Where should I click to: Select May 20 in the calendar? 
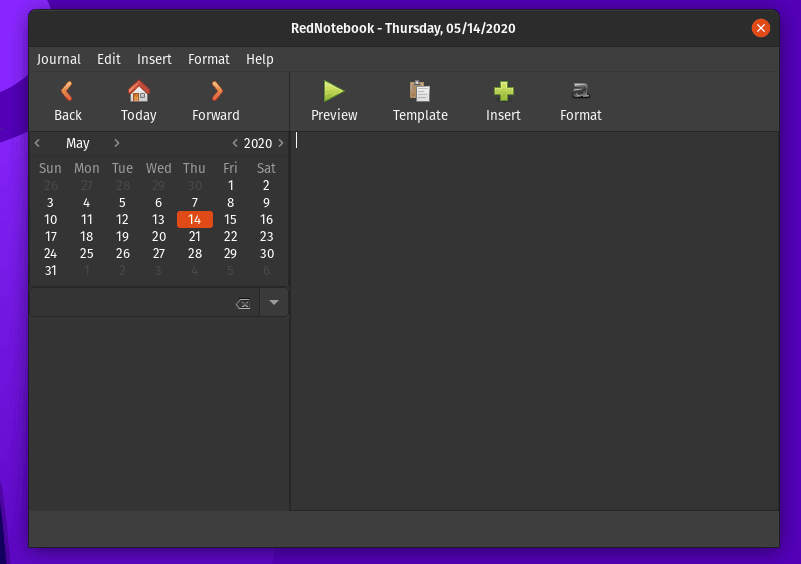coord(158,237)
